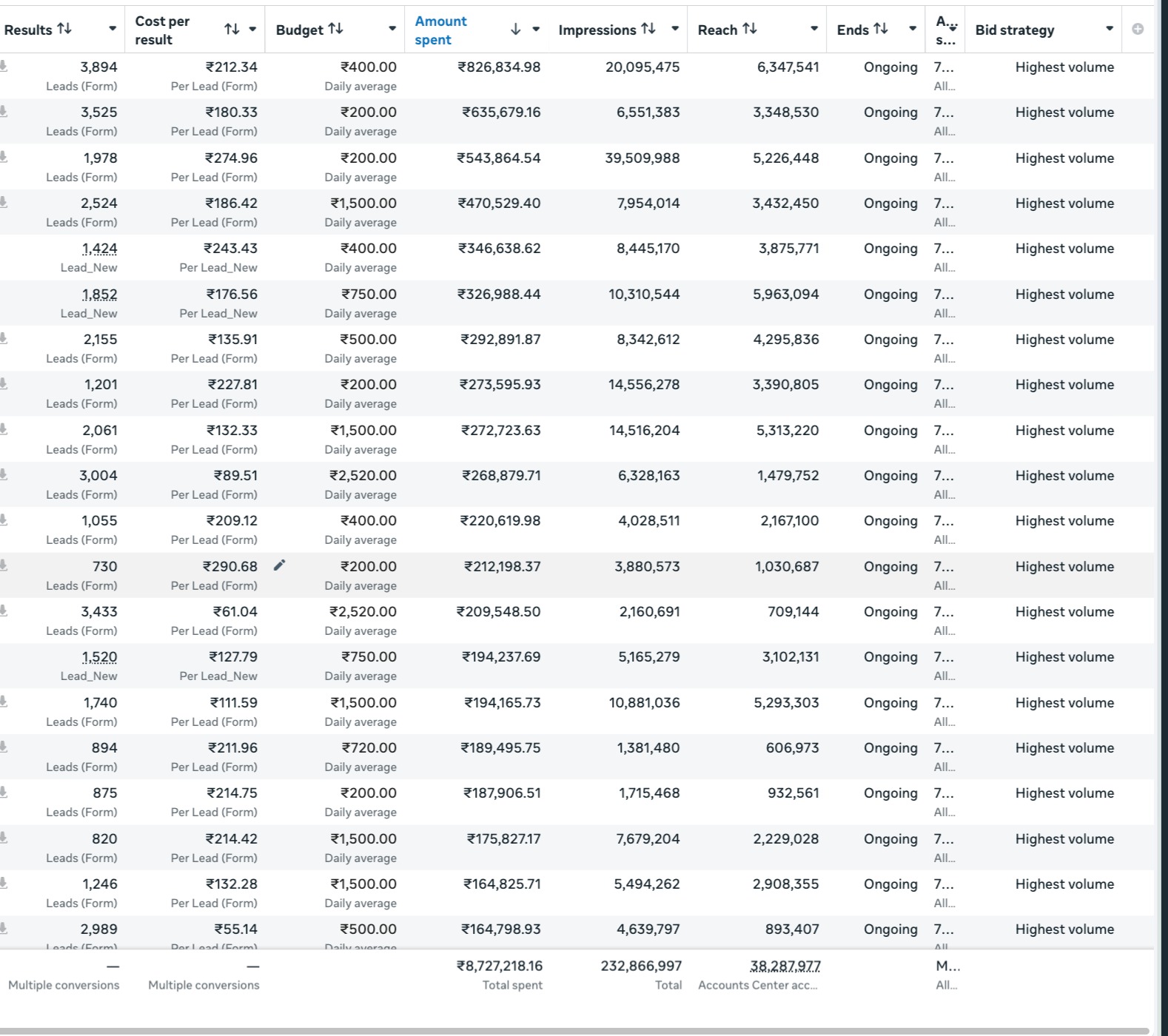The height and width of the screenshot is (1036, 1168).
Task: Select the ₹176.56 cost per result cell
Action: 232,295
